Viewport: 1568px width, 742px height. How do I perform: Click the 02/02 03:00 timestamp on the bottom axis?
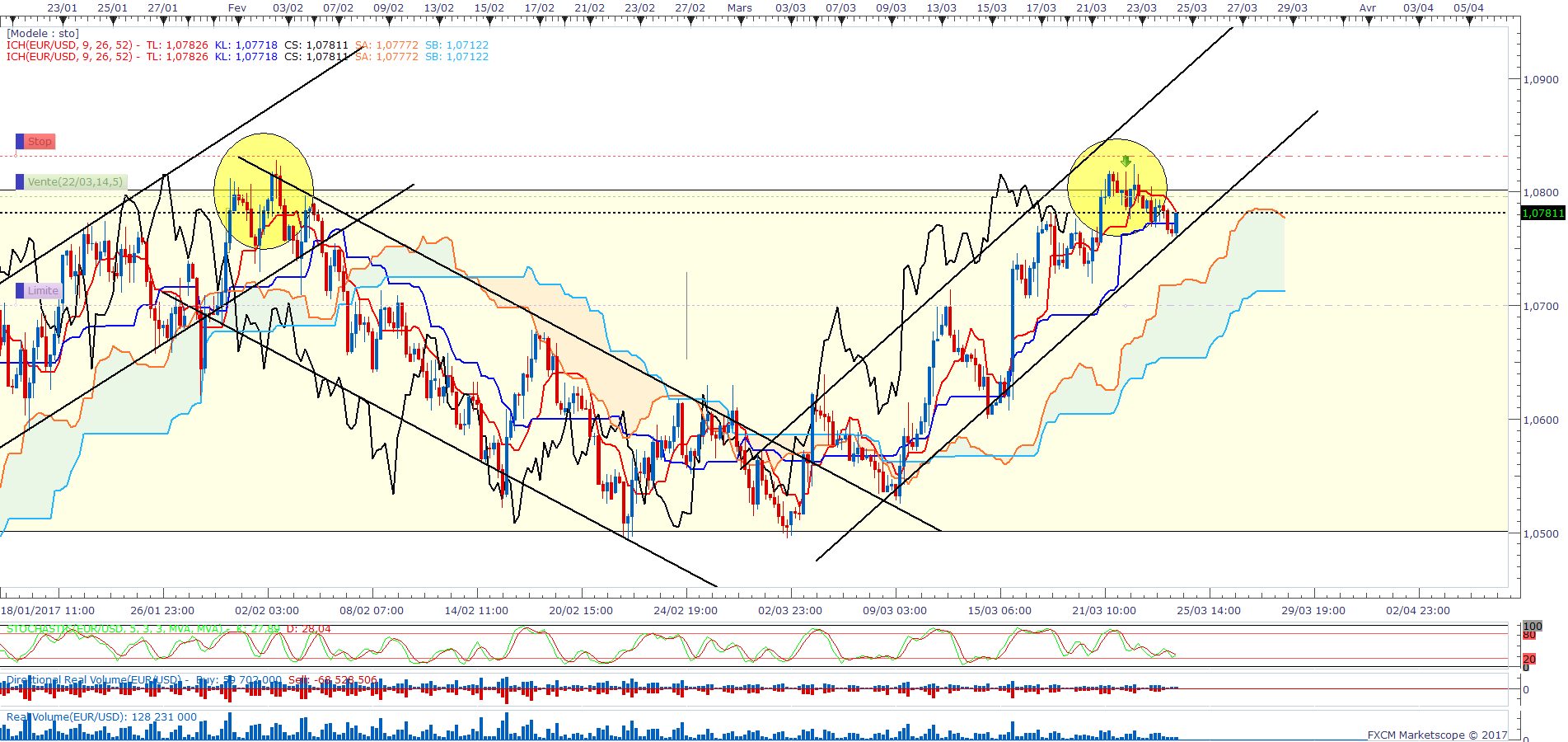[267, 611]
